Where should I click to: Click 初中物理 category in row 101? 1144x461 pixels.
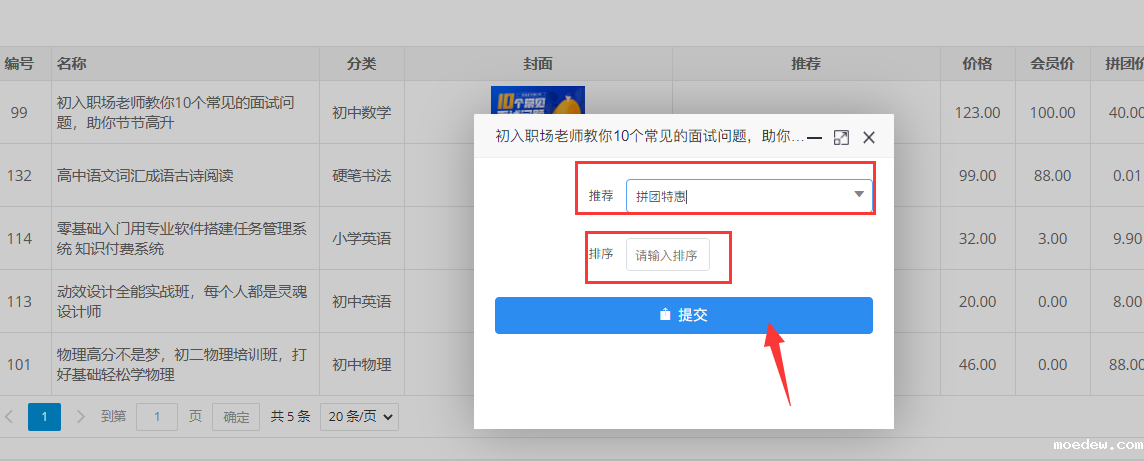[361, 365]
